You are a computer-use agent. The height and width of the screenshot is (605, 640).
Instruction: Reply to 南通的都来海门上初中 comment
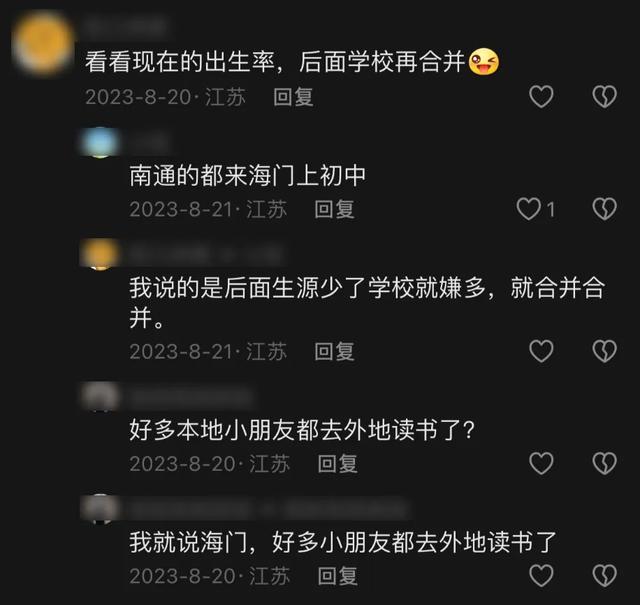point(334,209)
